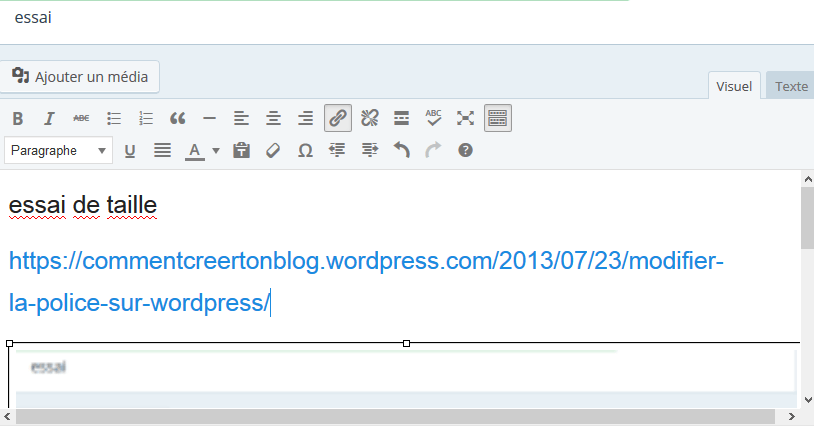Image resolution: width=814 pixels, height=427 pixels.
Task: Click the Ajouter un média button
Action: point(80,77)
